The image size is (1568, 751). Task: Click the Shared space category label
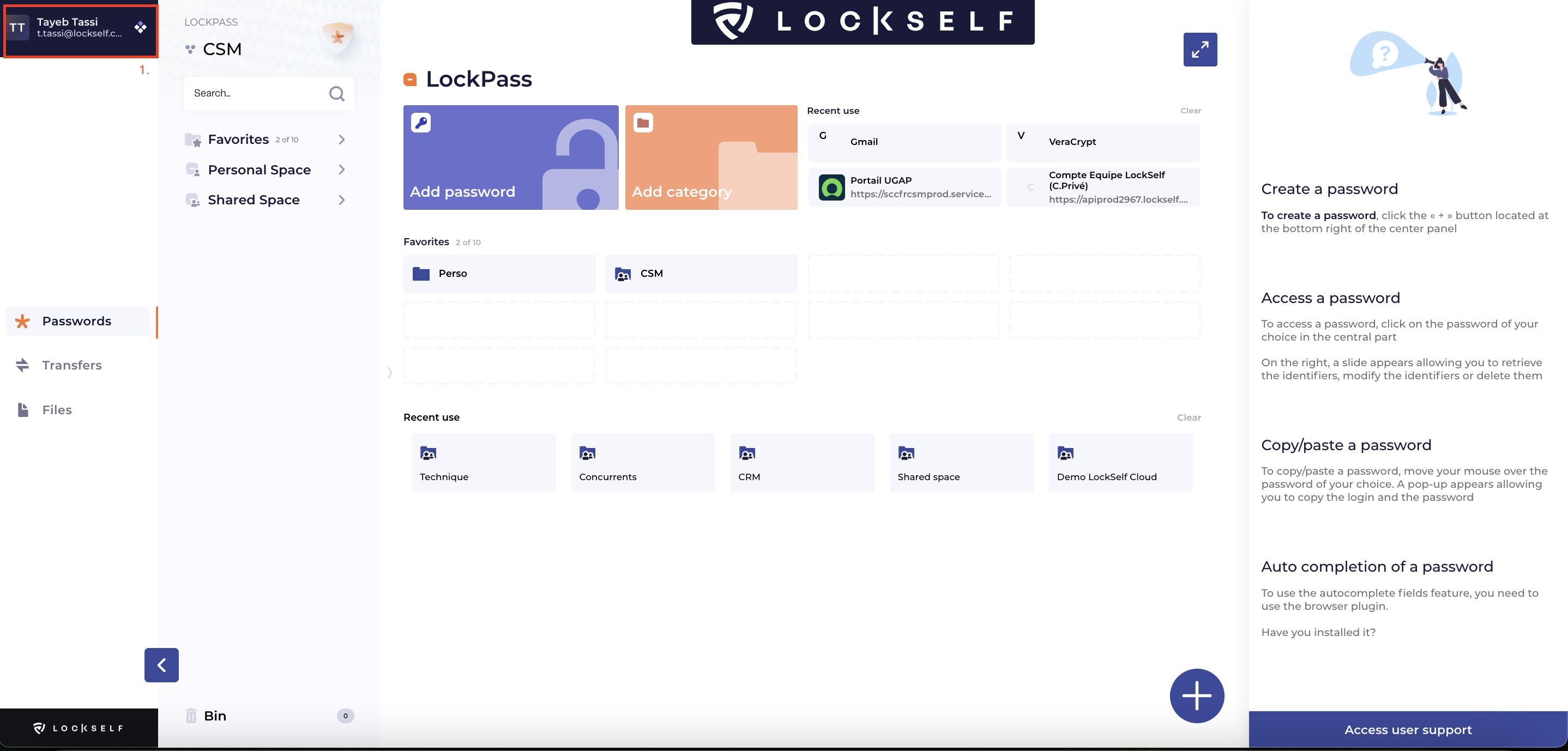928,477
